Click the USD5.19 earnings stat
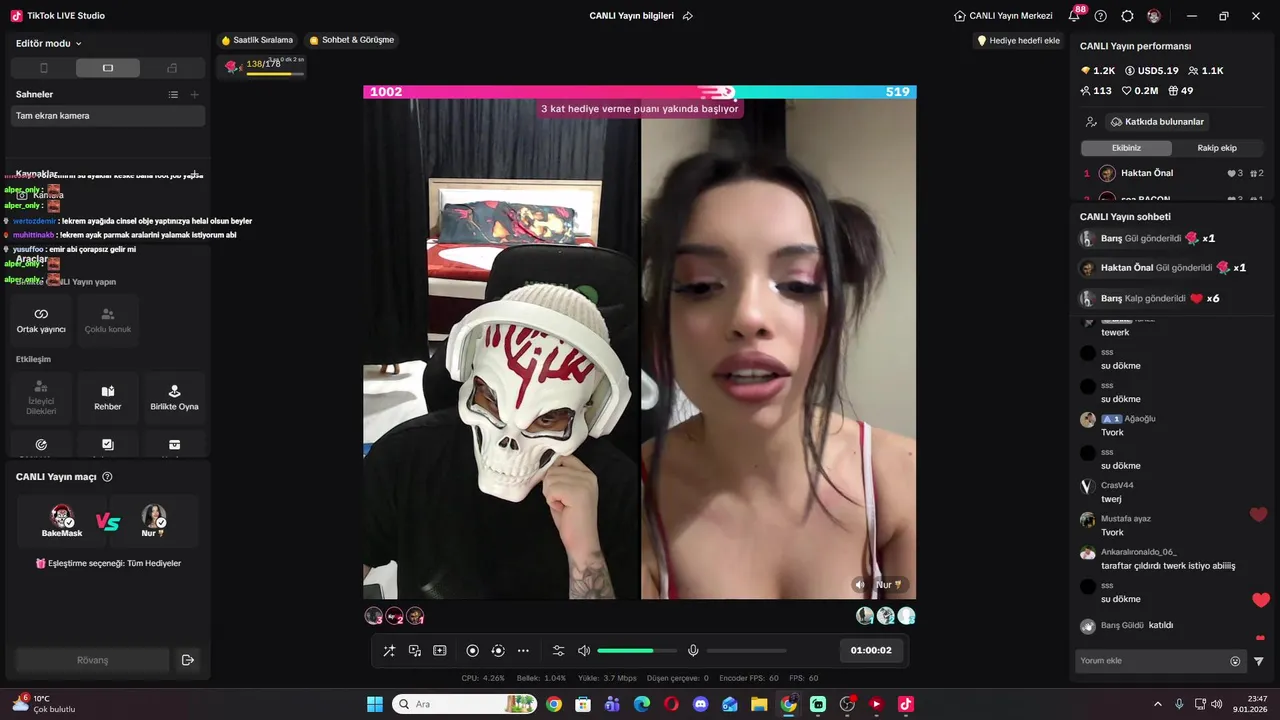This screenshot has height=720, width=1280. [x=1152, y=71]
